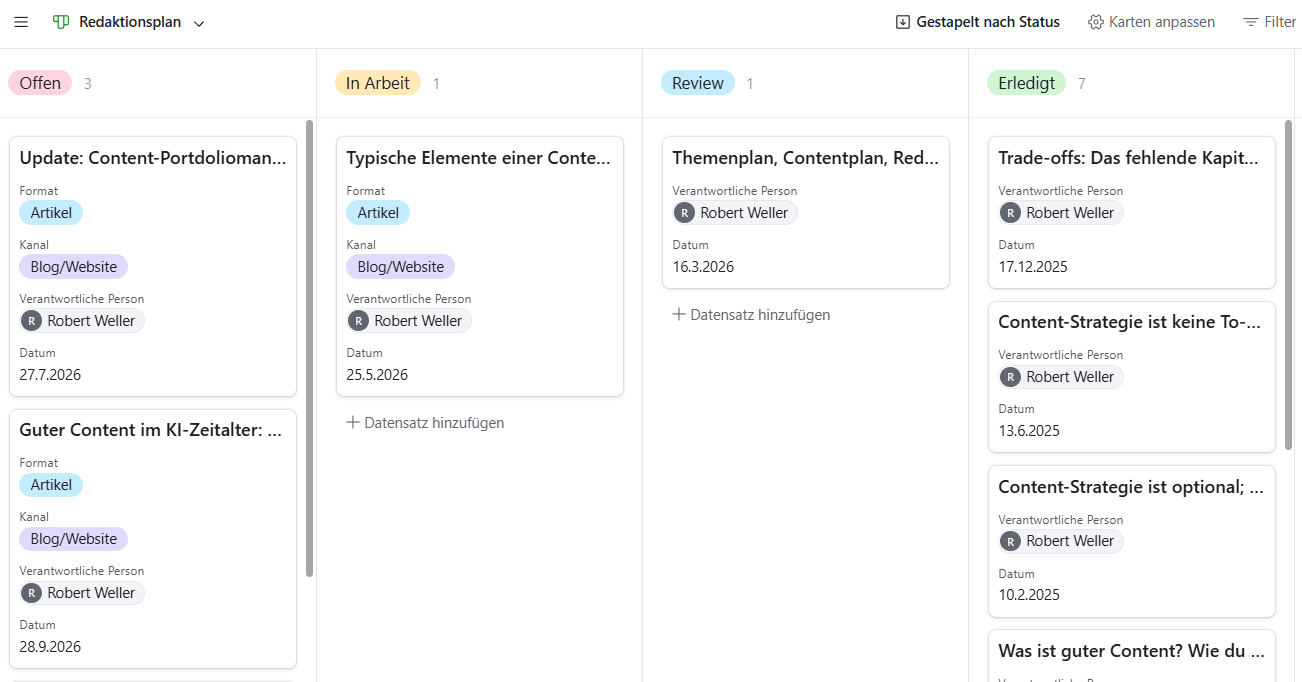Open the Karten anpassen menu
1302x682 pixels.
[1152, 21]
